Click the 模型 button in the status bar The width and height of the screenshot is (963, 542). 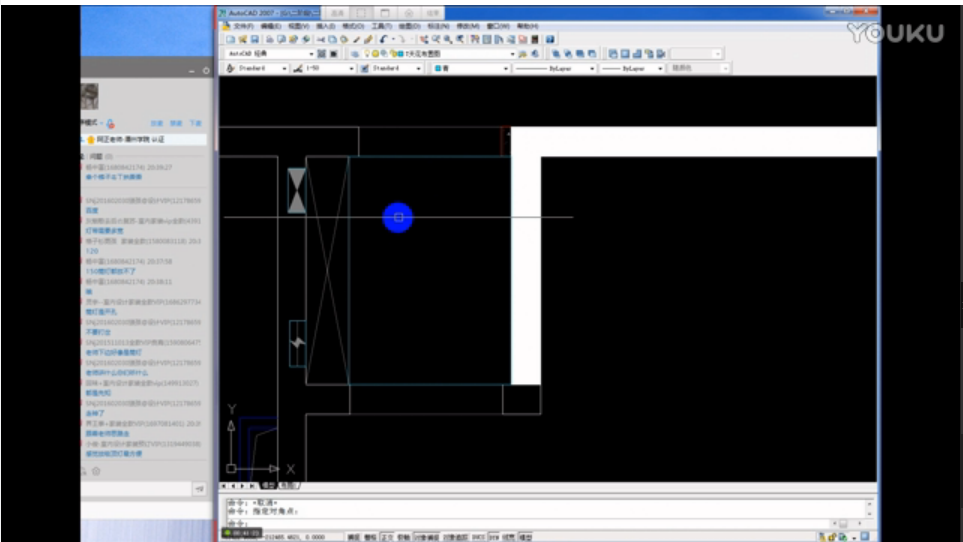click(526, 537)
